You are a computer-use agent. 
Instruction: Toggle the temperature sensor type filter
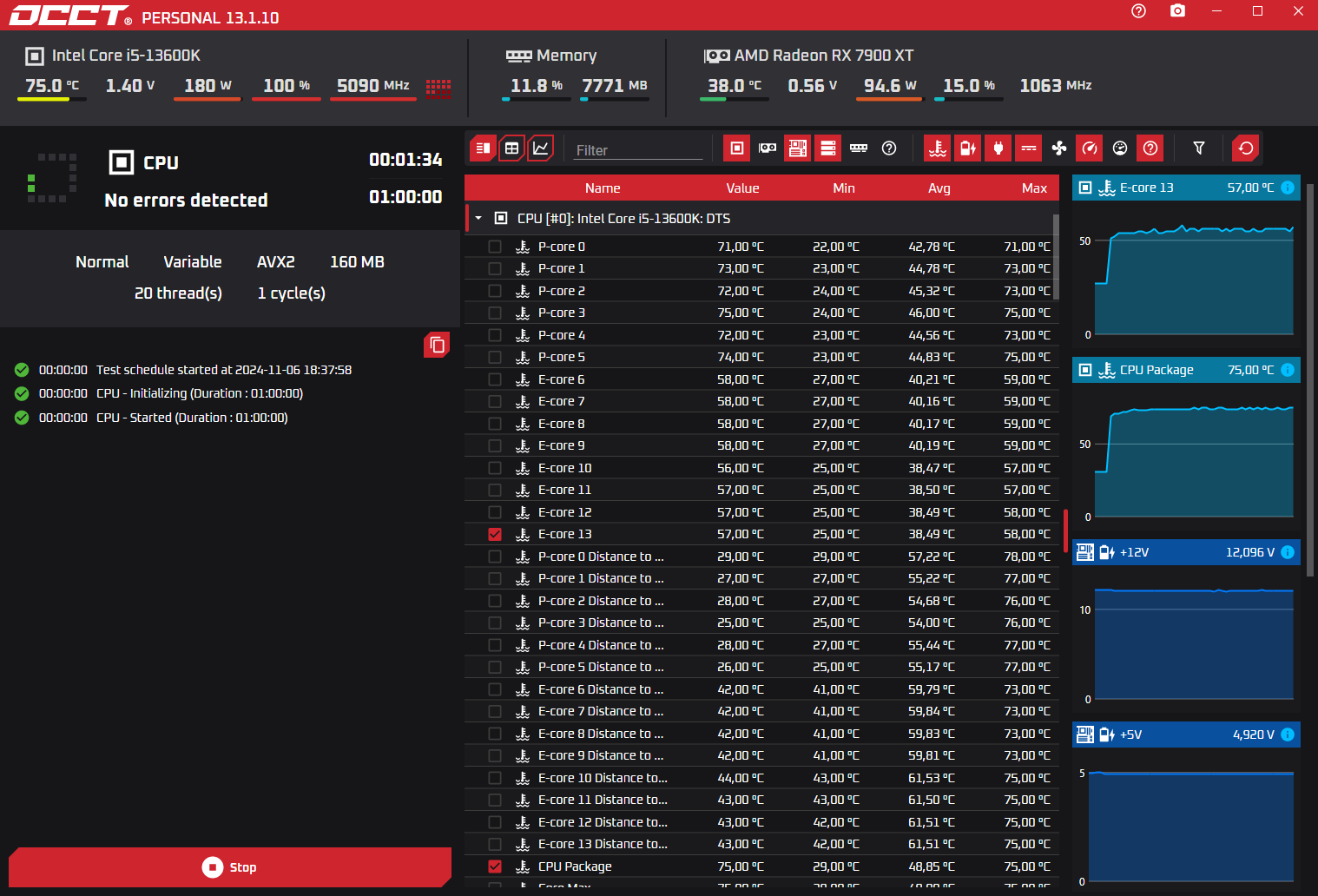(938, 148)
